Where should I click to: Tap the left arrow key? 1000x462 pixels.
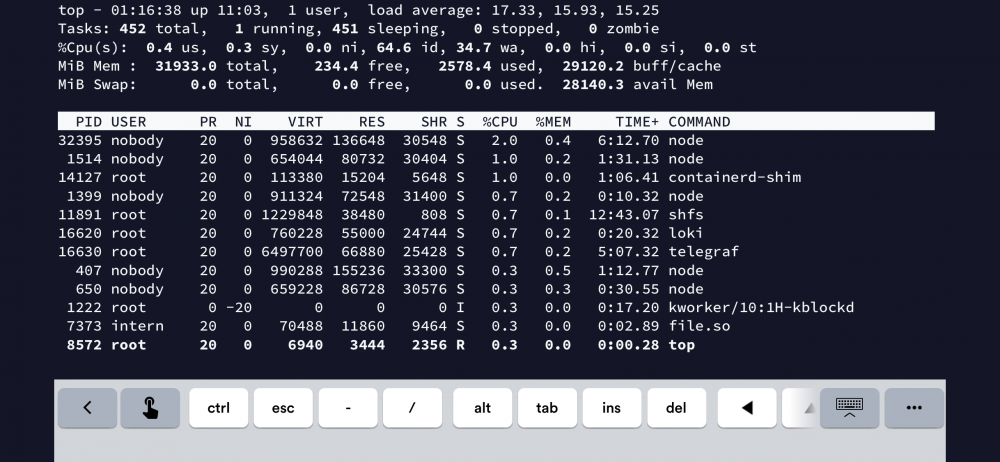click(747, 408)
